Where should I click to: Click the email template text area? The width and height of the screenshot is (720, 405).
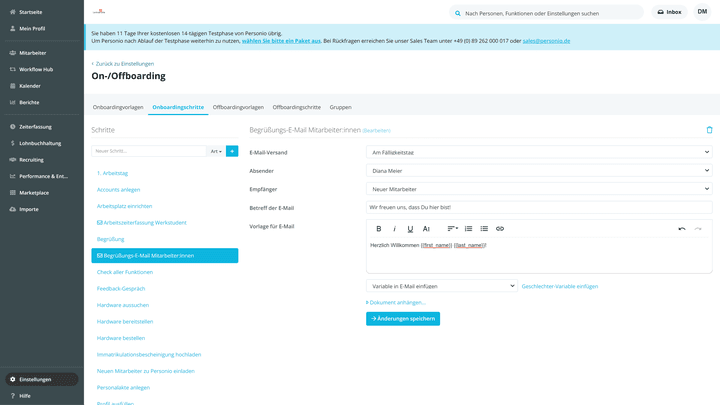pos(539,255)
